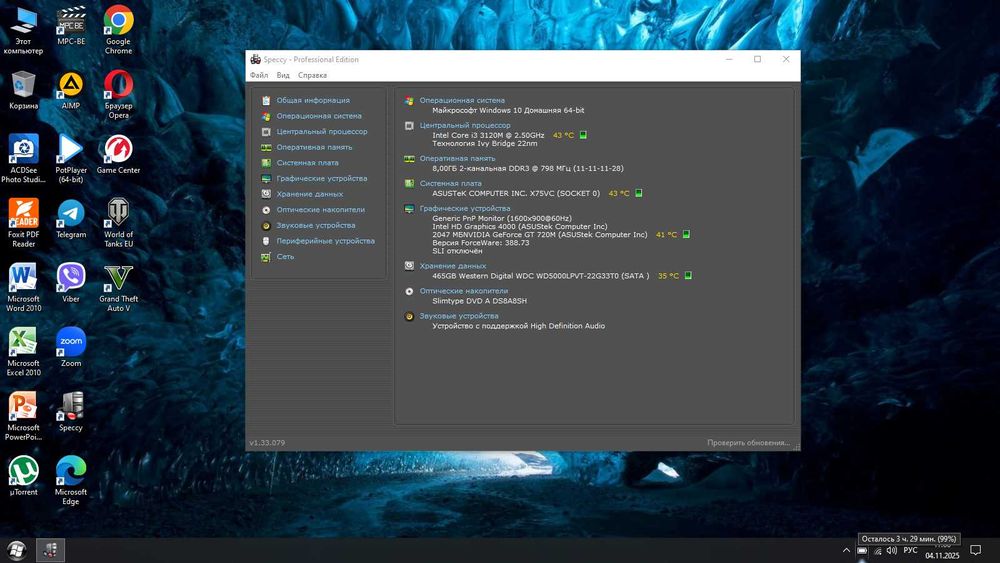
Task: Open Сеть network section
Action: click(285, 256)
